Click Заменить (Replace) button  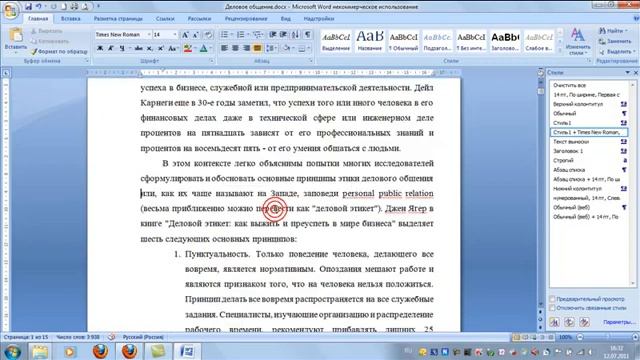click(x=615, y=41)
